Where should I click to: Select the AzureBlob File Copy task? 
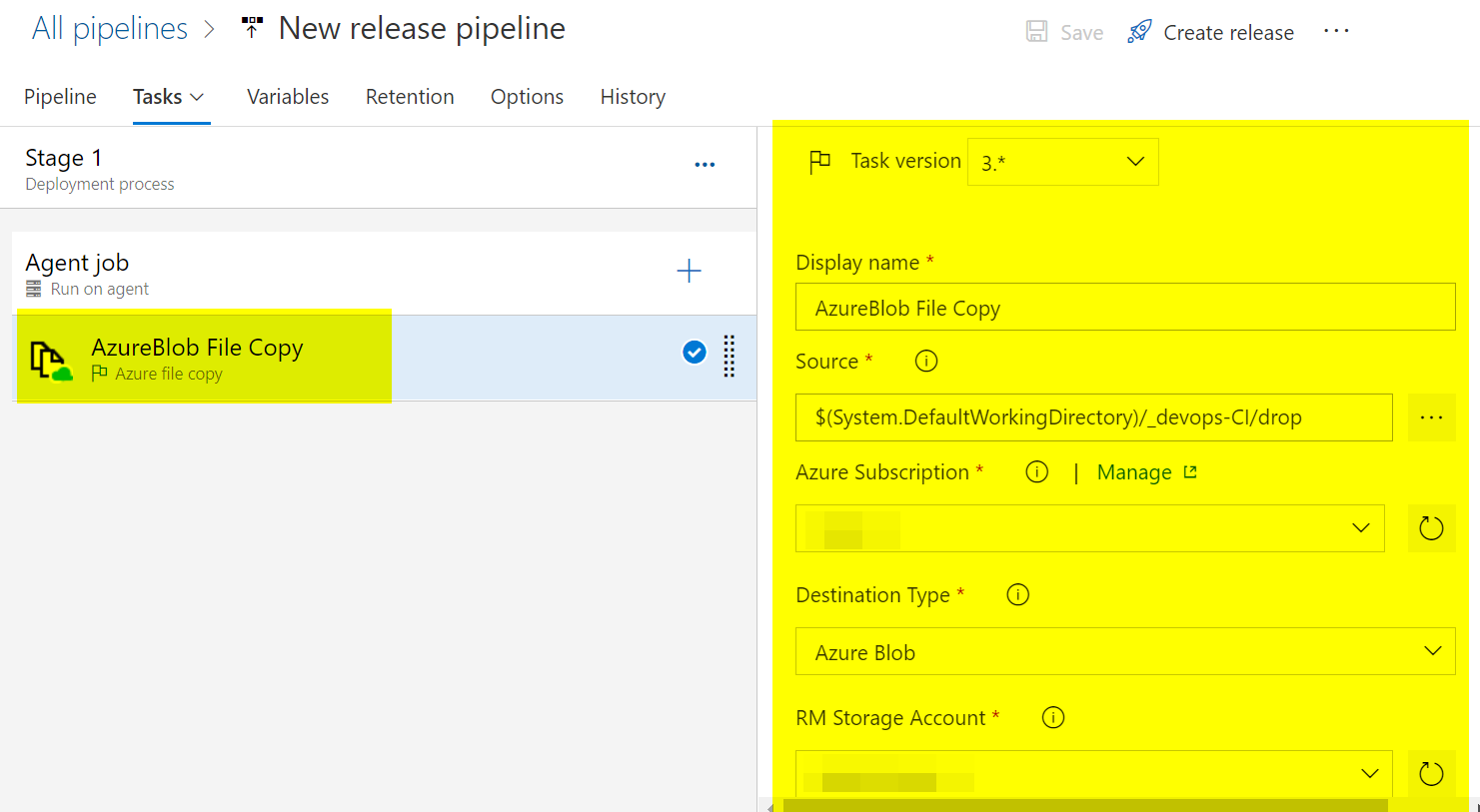(384, 358)
